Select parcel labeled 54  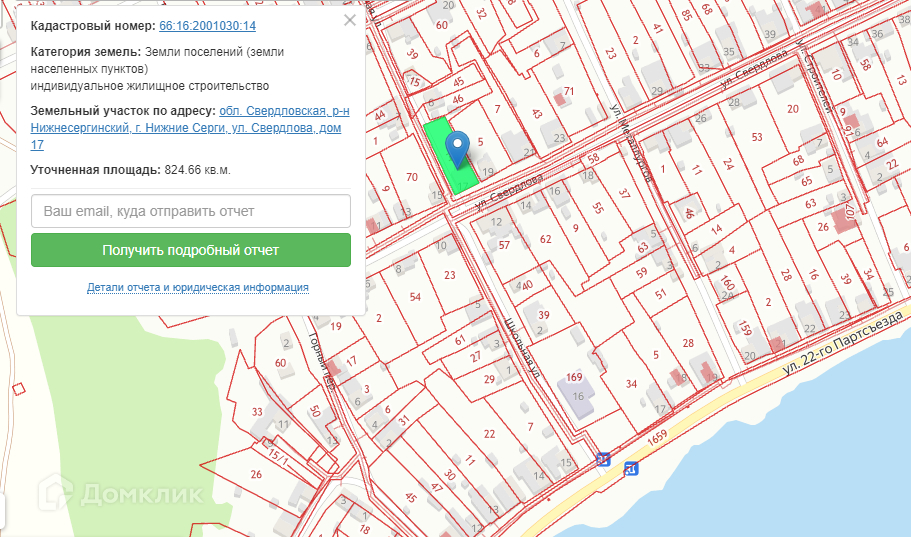coord(415,296)
